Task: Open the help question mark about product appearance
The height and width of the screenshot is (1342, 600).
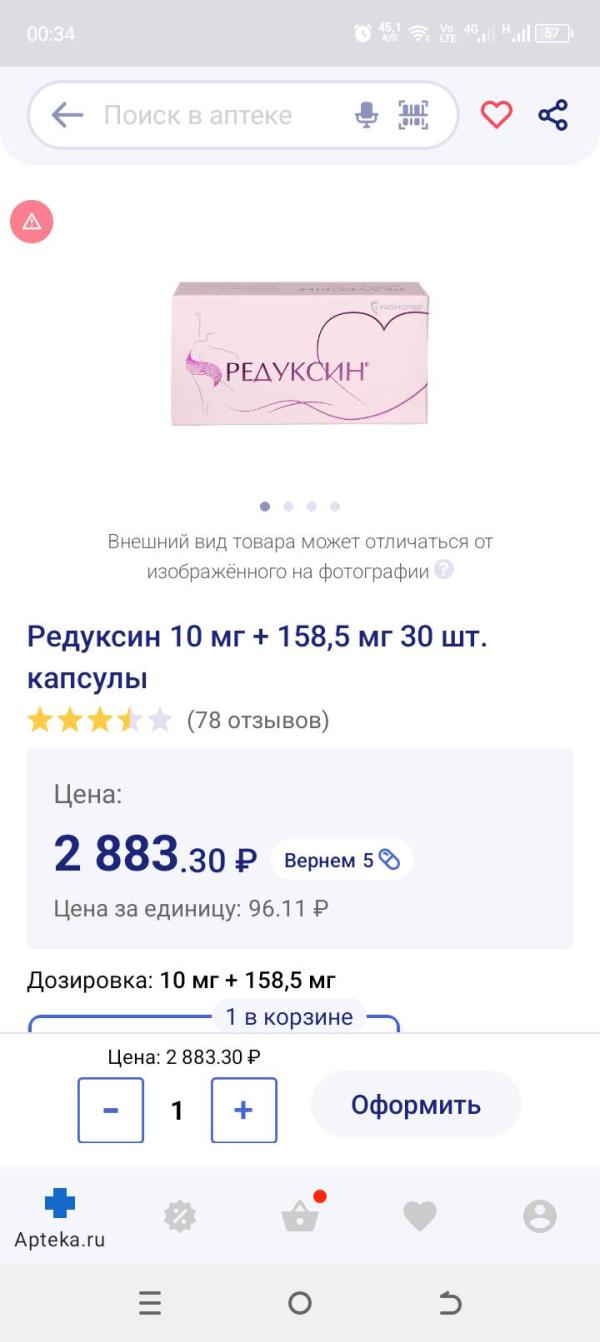Action: [444, 571]
